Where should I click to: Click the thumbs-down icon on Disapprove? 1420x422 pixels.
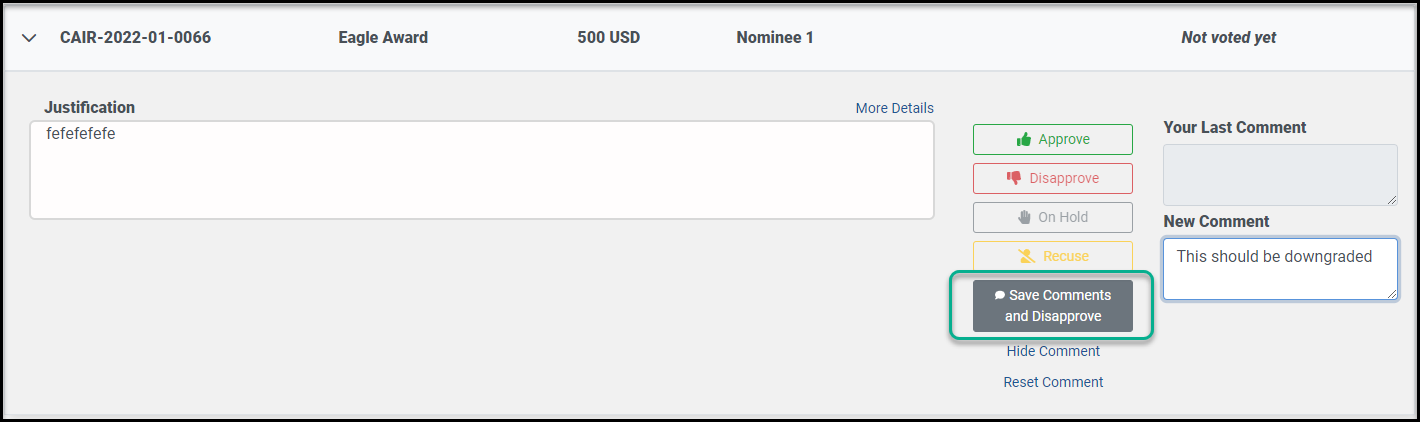point(1014,178)
